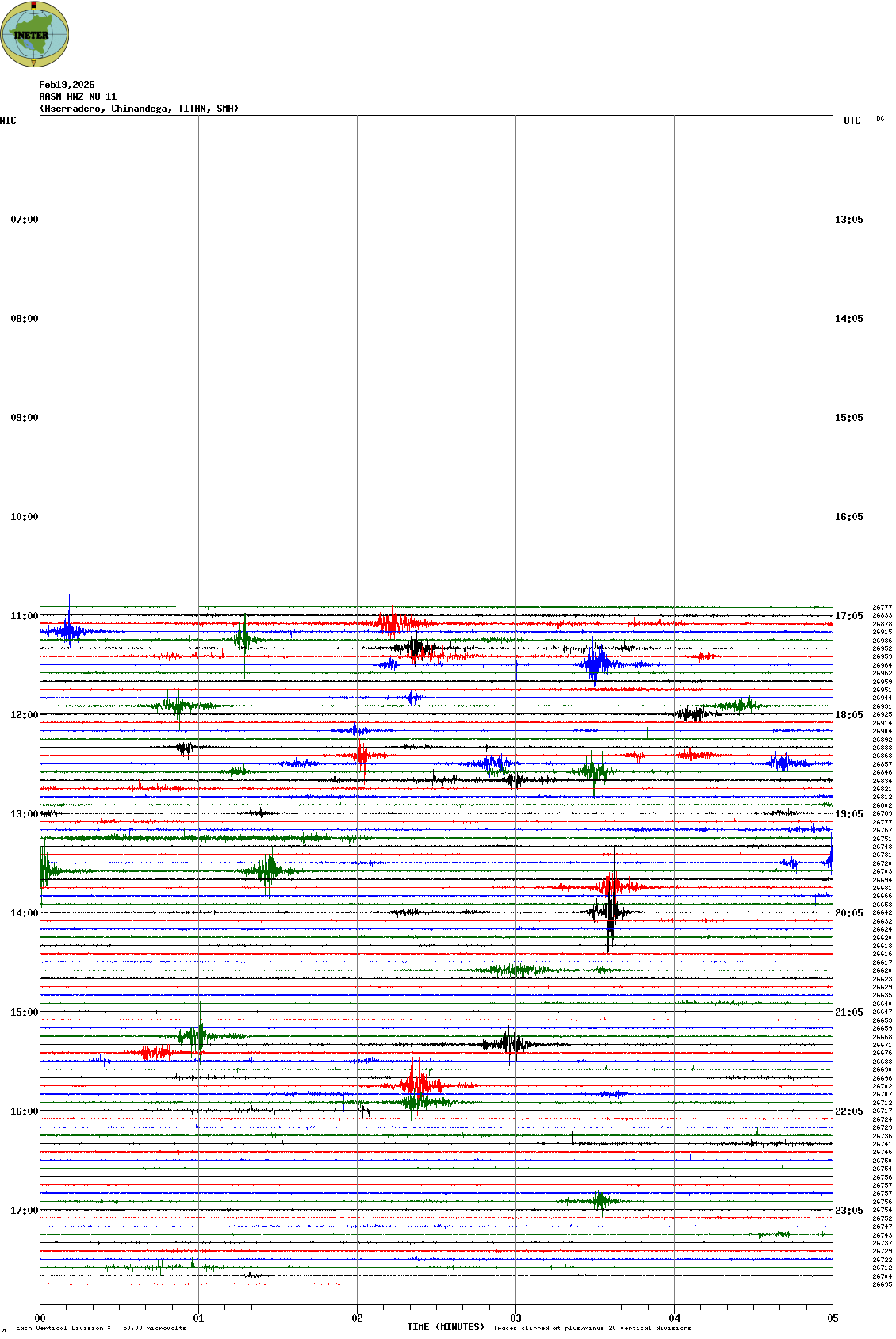896x1339 pixels.
Task: Click the 03 minute tick label
Action: 515,1318
